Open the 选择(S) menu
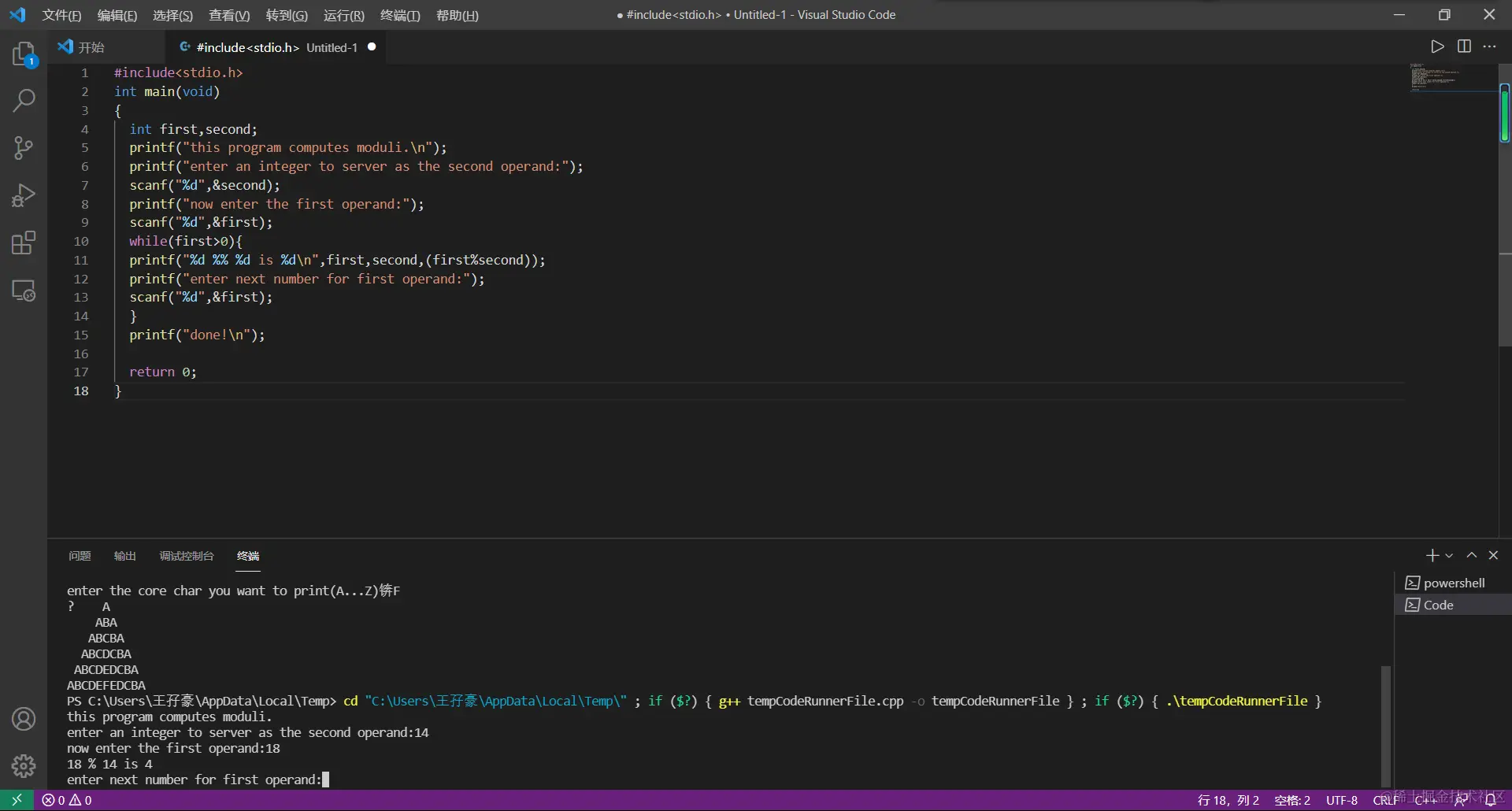The image size is (1512, 811). [172, 15]
